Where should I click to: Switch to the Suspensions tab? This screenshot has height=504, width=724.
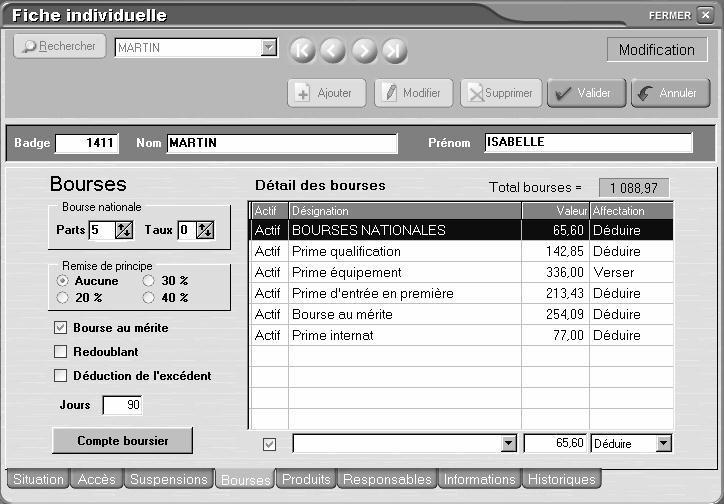169,479
